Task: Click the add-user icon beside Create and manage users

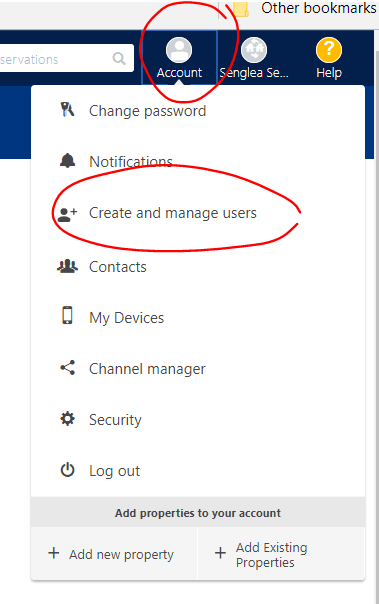Action: pos(67,215)
